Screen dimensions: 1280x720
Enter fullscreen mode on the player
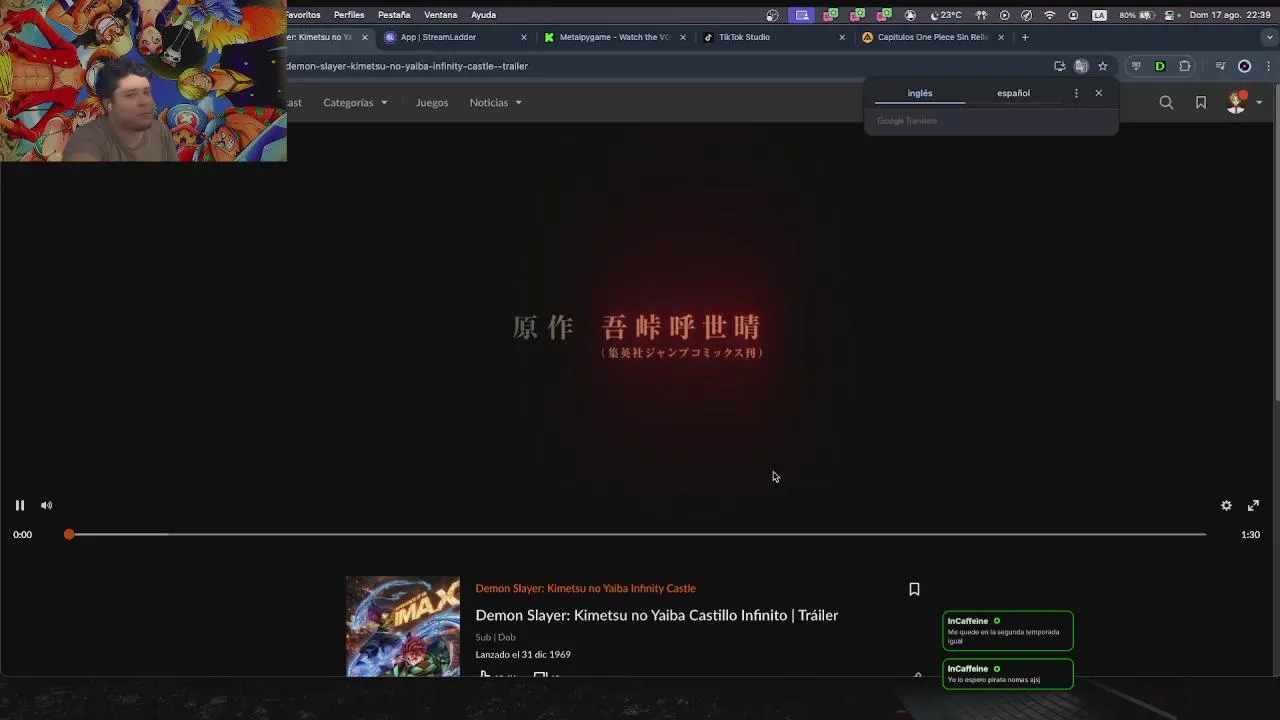coord(1253,505)
